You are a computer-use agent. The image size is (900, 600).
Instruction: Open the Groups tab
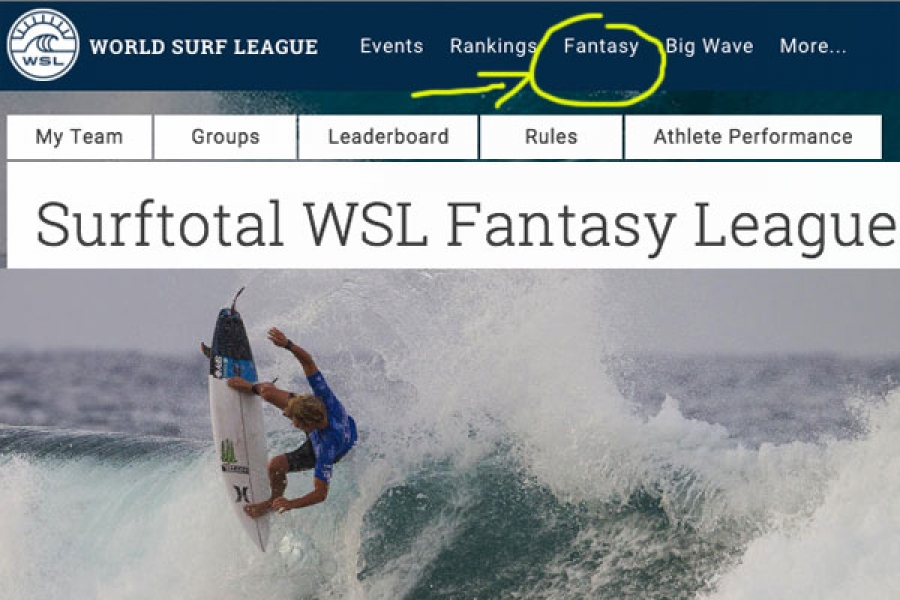pos(226,137)
